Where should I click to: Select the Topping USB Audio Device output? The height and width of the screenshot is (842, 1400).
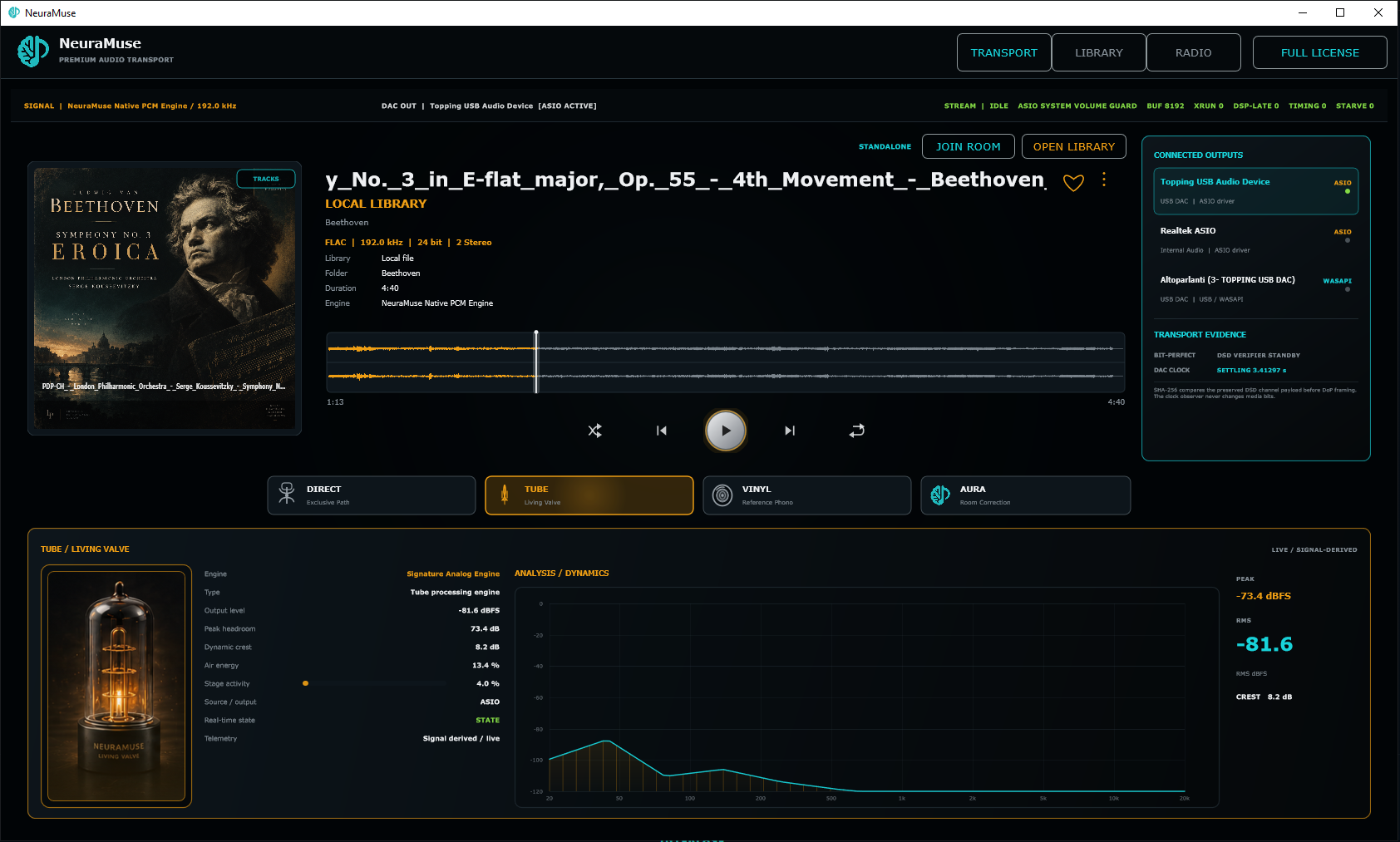click(1256, 191)
